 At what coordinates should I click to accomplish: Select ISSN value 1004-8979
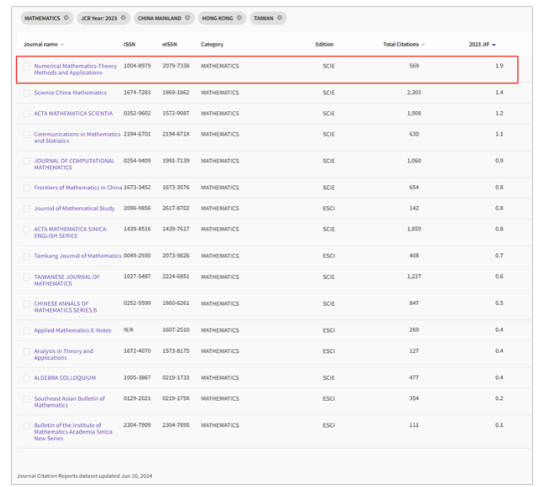click(137, 66)
